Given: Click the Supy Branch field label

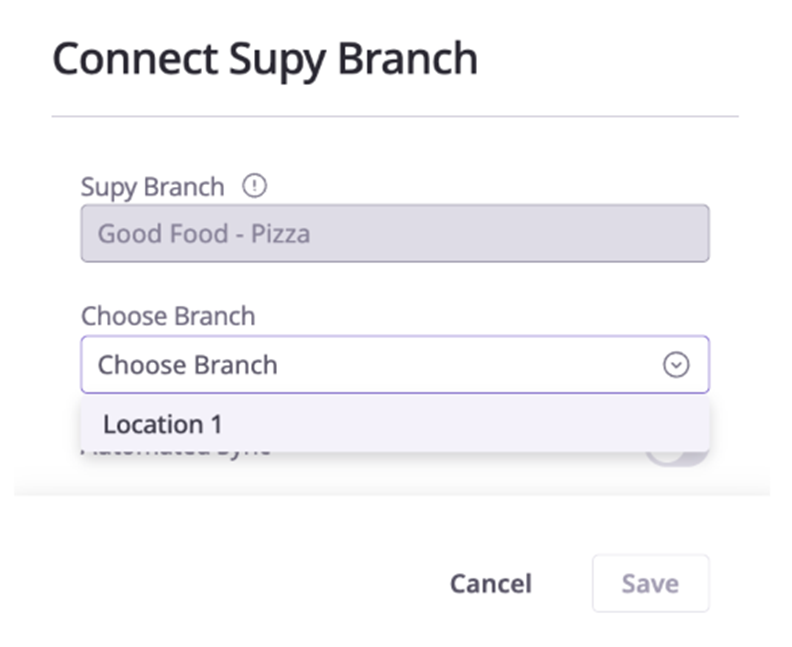Looking at the screenshot, I should click(x=152, y=187).
